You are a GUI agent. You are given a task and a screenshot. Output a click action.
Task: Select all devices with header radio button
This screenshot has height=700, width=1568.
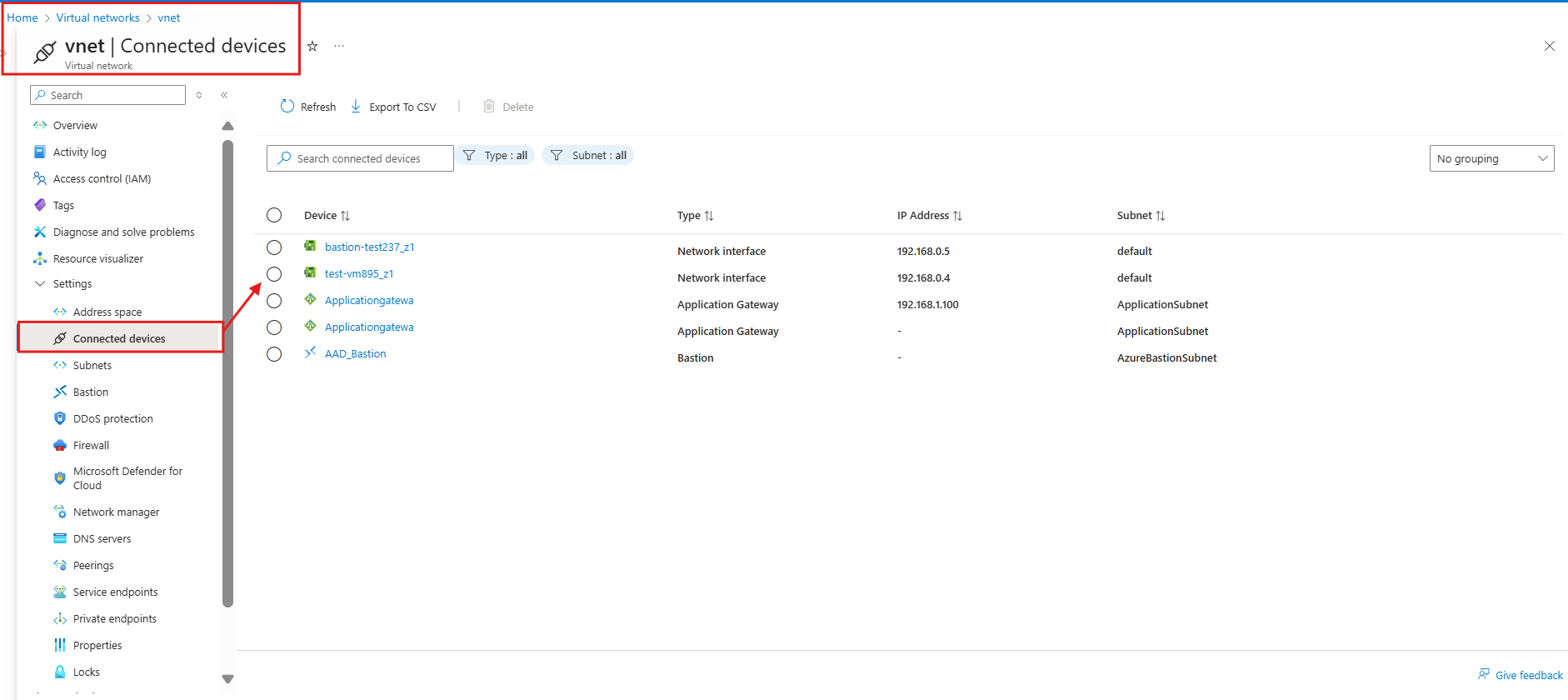pos(274,215)
